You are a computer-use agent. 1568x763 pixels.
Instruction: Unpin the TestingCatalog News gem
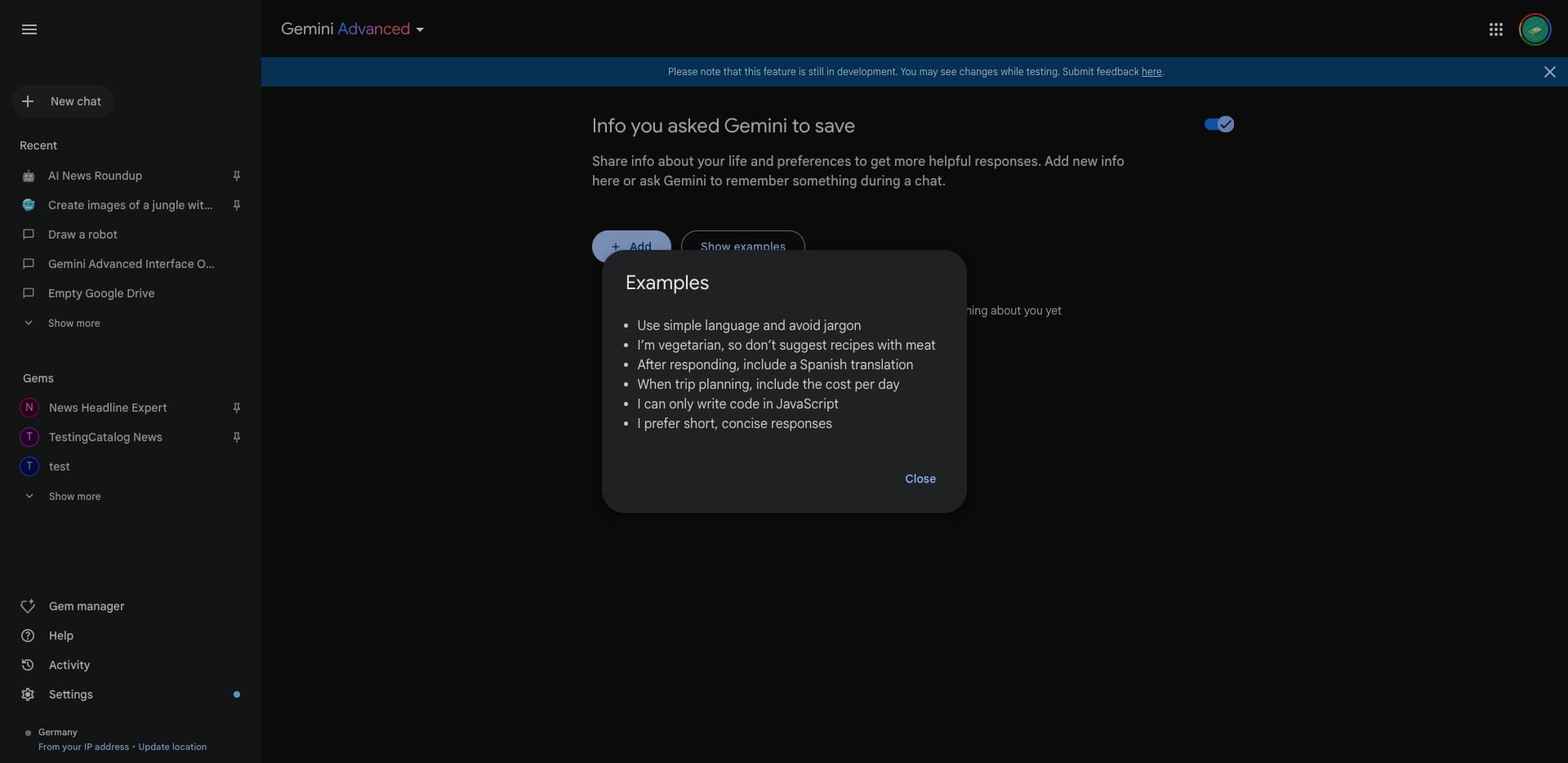pos(237,437)
